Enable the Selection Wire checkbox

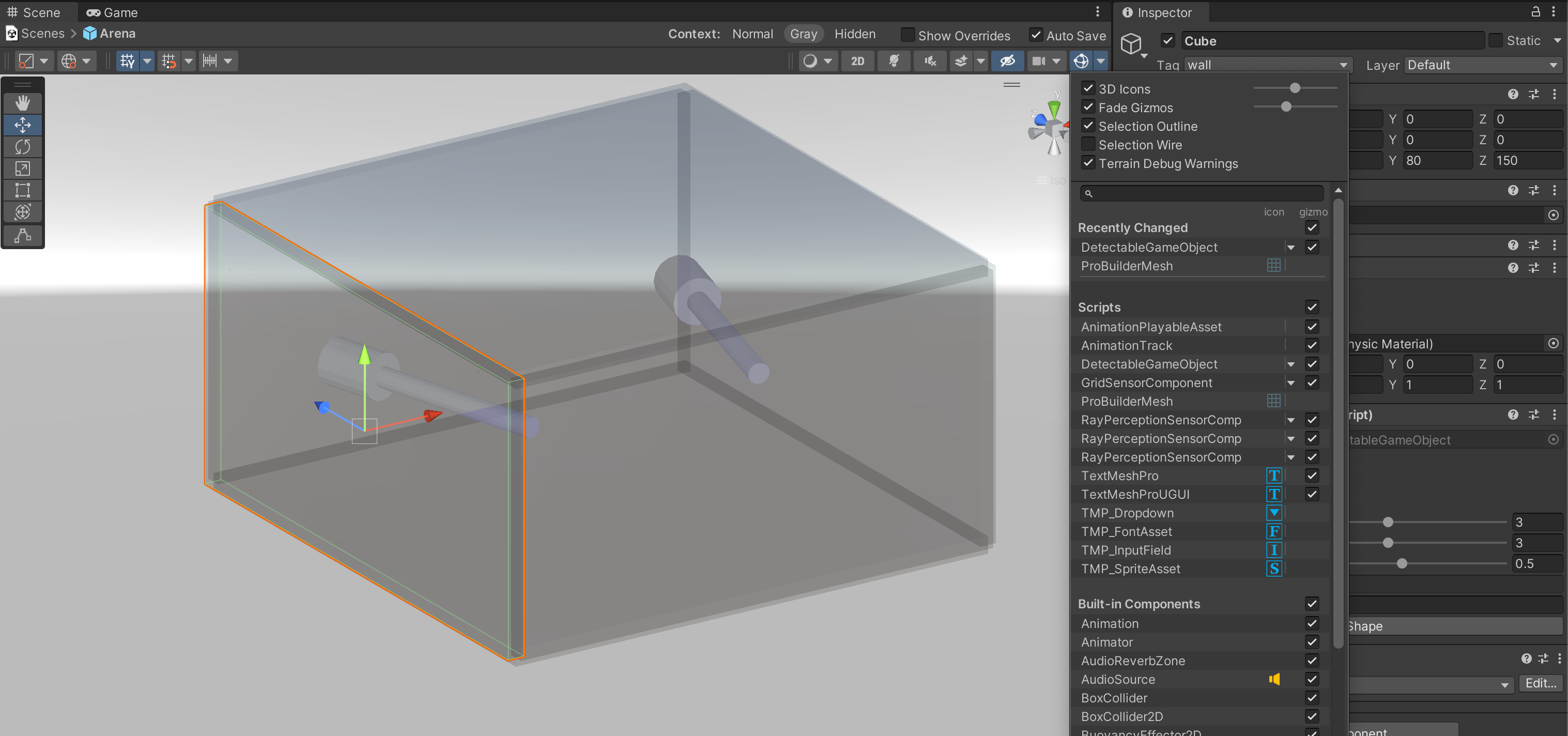click(x=1089, y=144)
